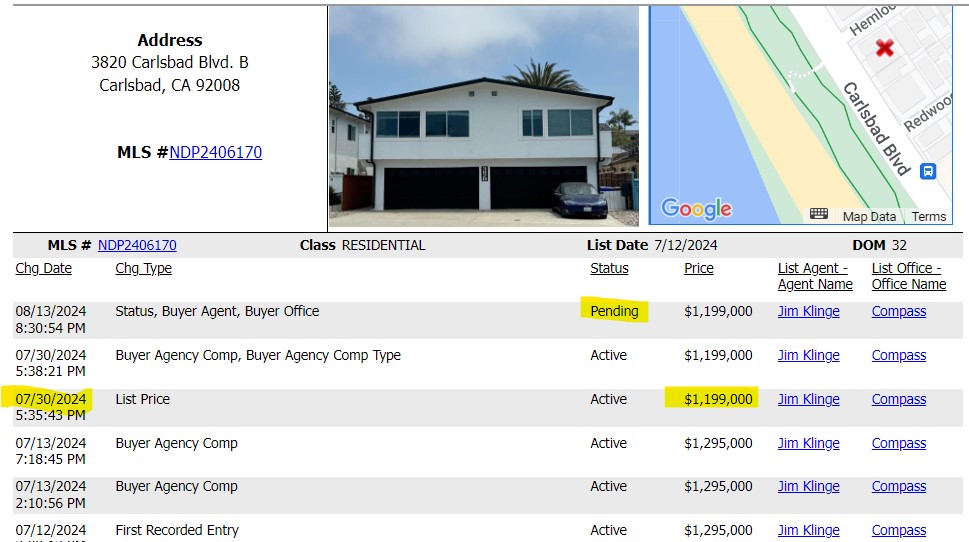Sort by List Office - Office Name header
The image size is (969, 542).
pos(909,276)
